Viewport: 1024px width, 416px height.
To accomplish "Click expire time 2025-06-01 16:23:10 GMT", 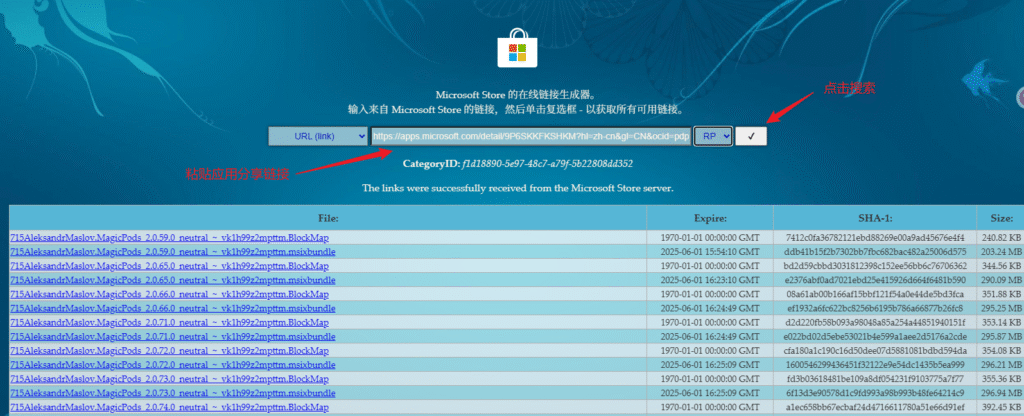I will click(x=711, y=280).
